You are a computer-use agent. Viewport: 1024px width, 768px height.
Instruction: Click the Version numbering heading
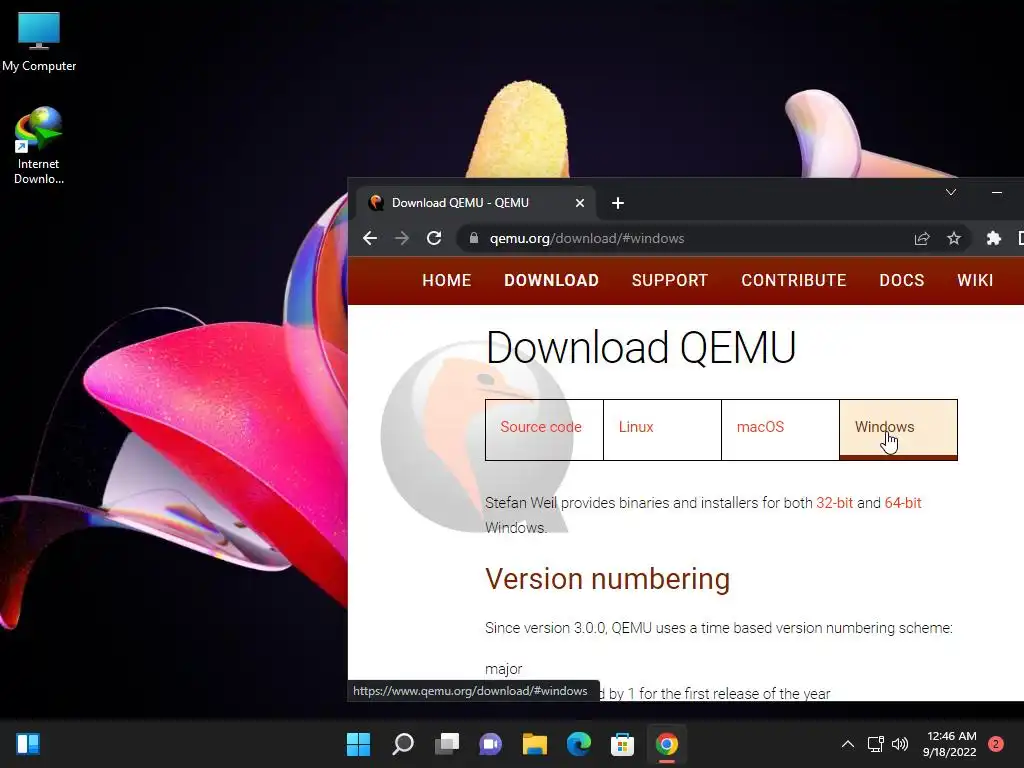tap(607, 579)
